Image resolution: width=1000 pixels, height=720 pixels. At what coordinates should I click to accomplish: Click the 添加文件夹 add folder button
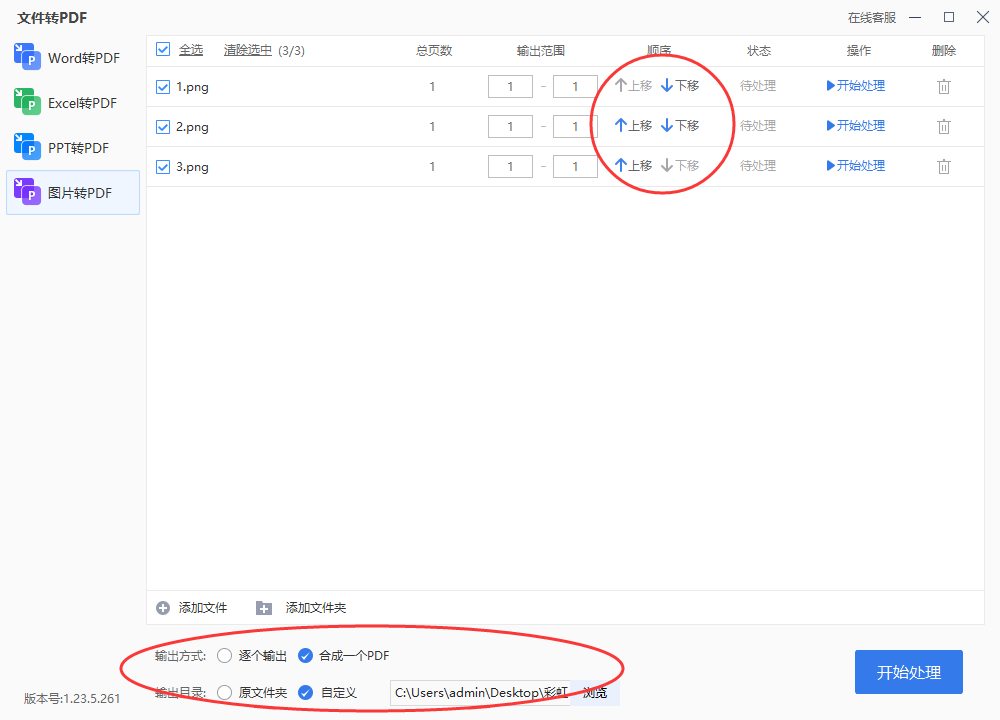click(x=301, y=608)
